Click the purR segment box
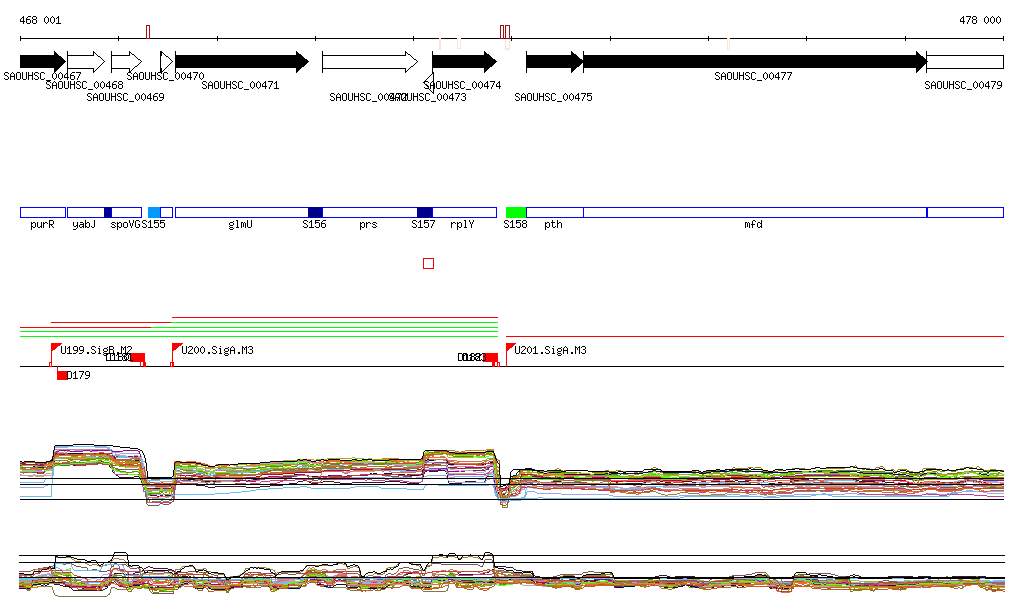 [42, 212]
